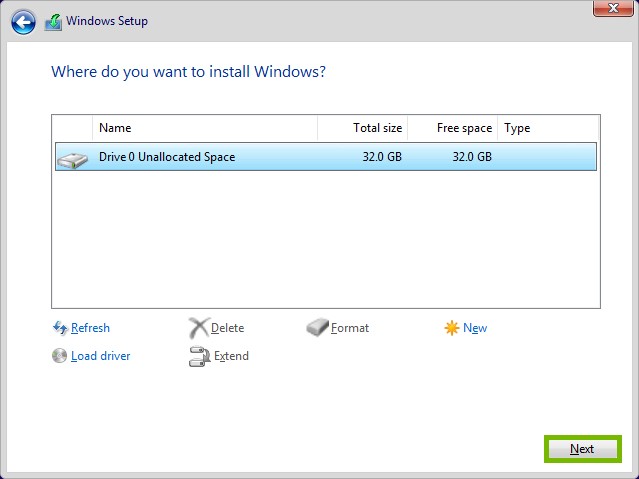639x479 pixels.
Task: Click the Windows Setup title icon
Action: coord(53,22)
